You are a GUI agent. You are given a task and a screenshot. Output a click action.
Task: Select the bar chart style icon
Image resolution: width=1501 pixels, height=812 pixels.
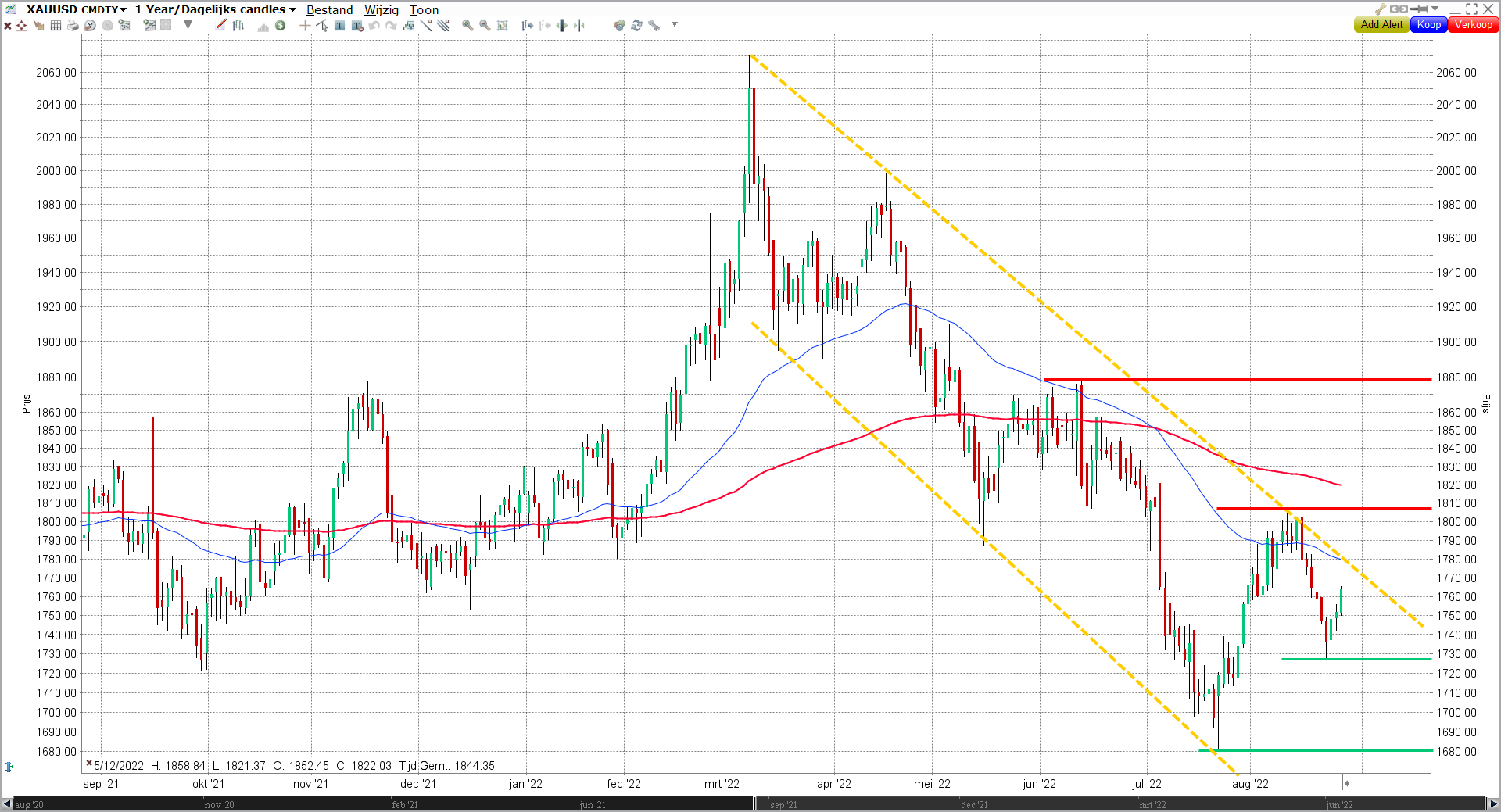(238, 25)
